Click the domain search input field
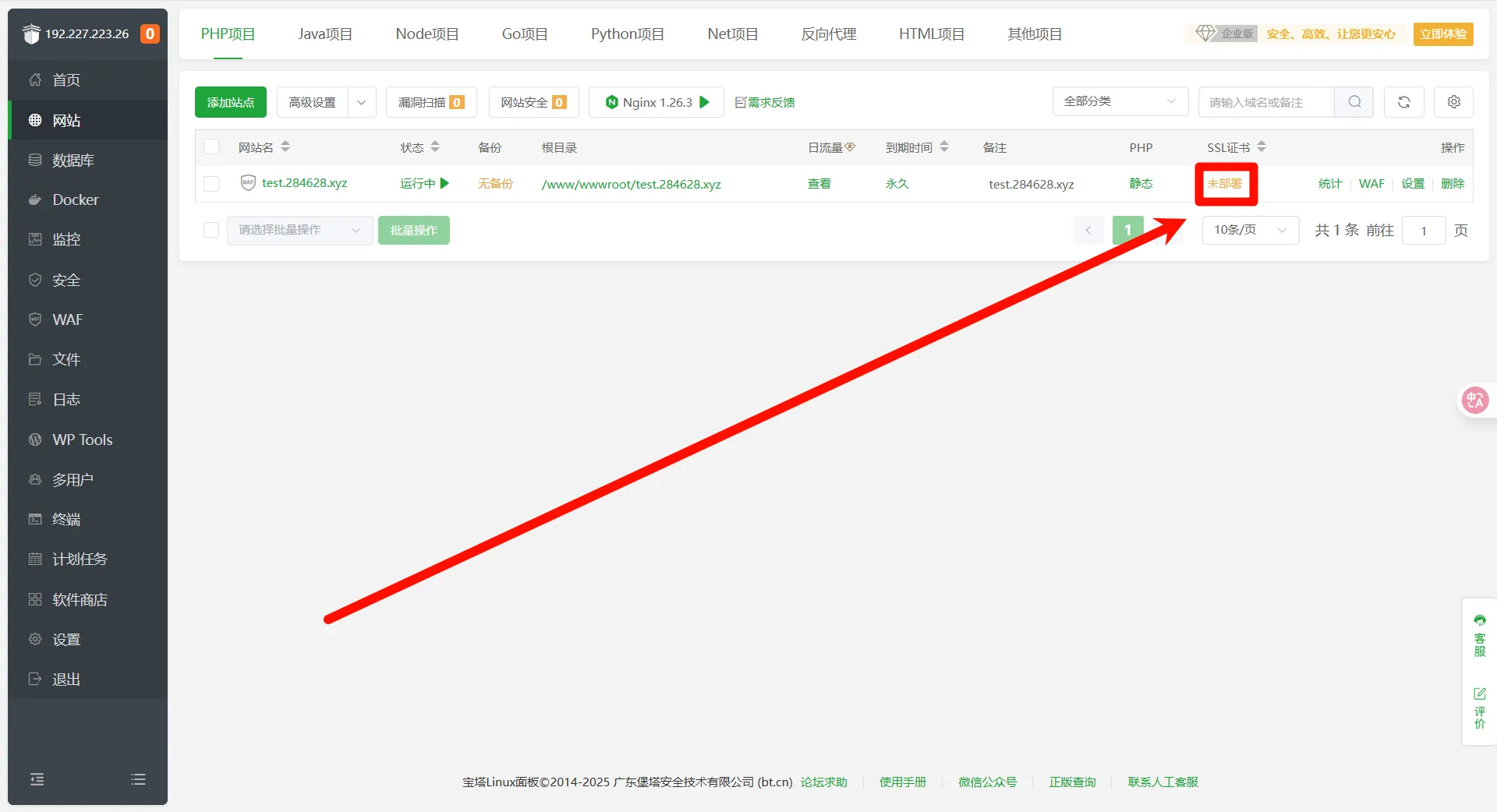This screenshot has height=812, width=1497. (x=1265, y=102)
